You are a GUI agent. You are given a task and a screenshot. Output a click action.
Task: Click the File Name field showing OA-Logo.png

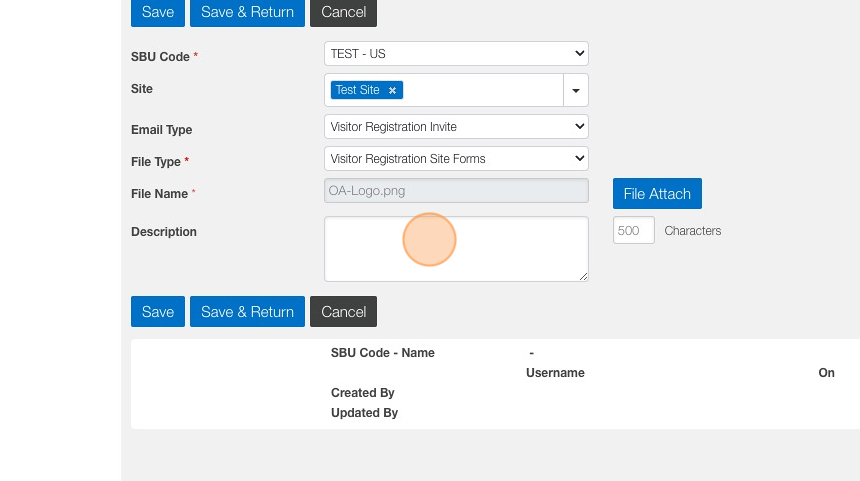click(456, 190)
